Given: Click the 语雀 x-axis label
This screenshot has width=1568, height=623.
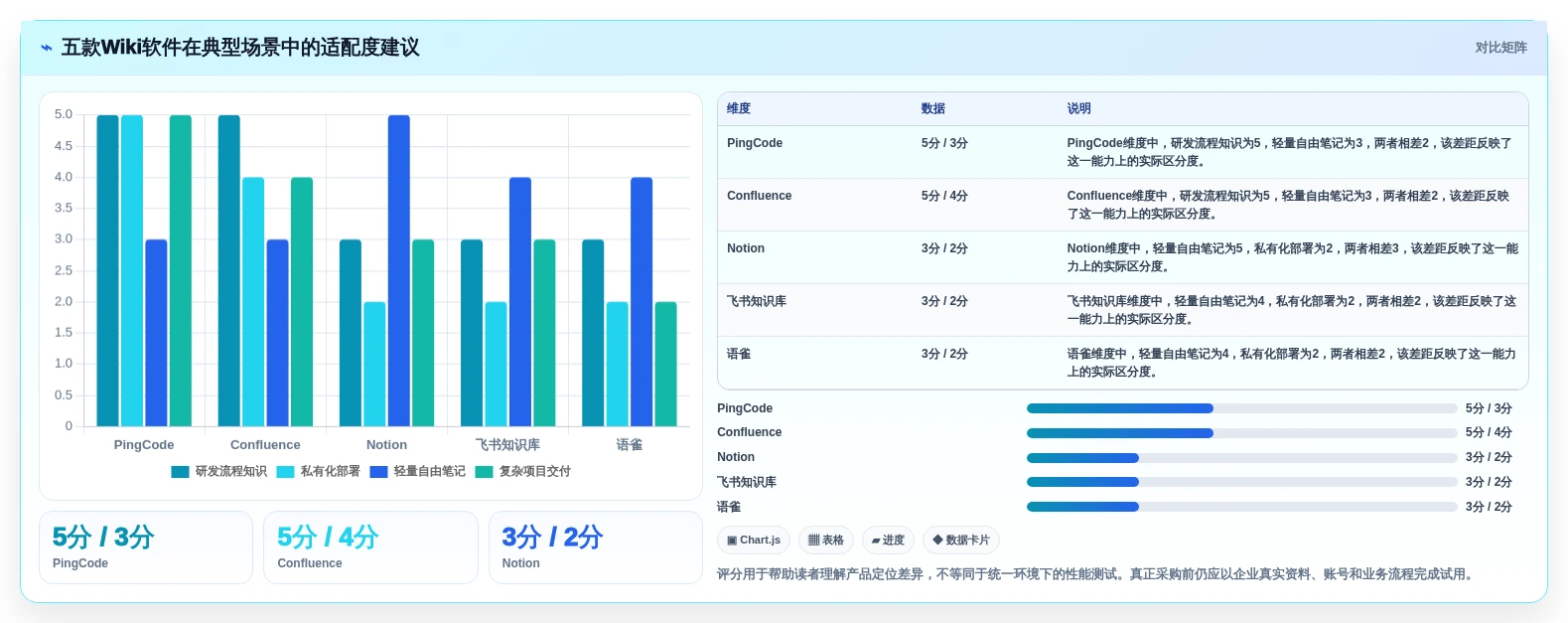Looking at the screenshot, I should click(x=630, y=445).
